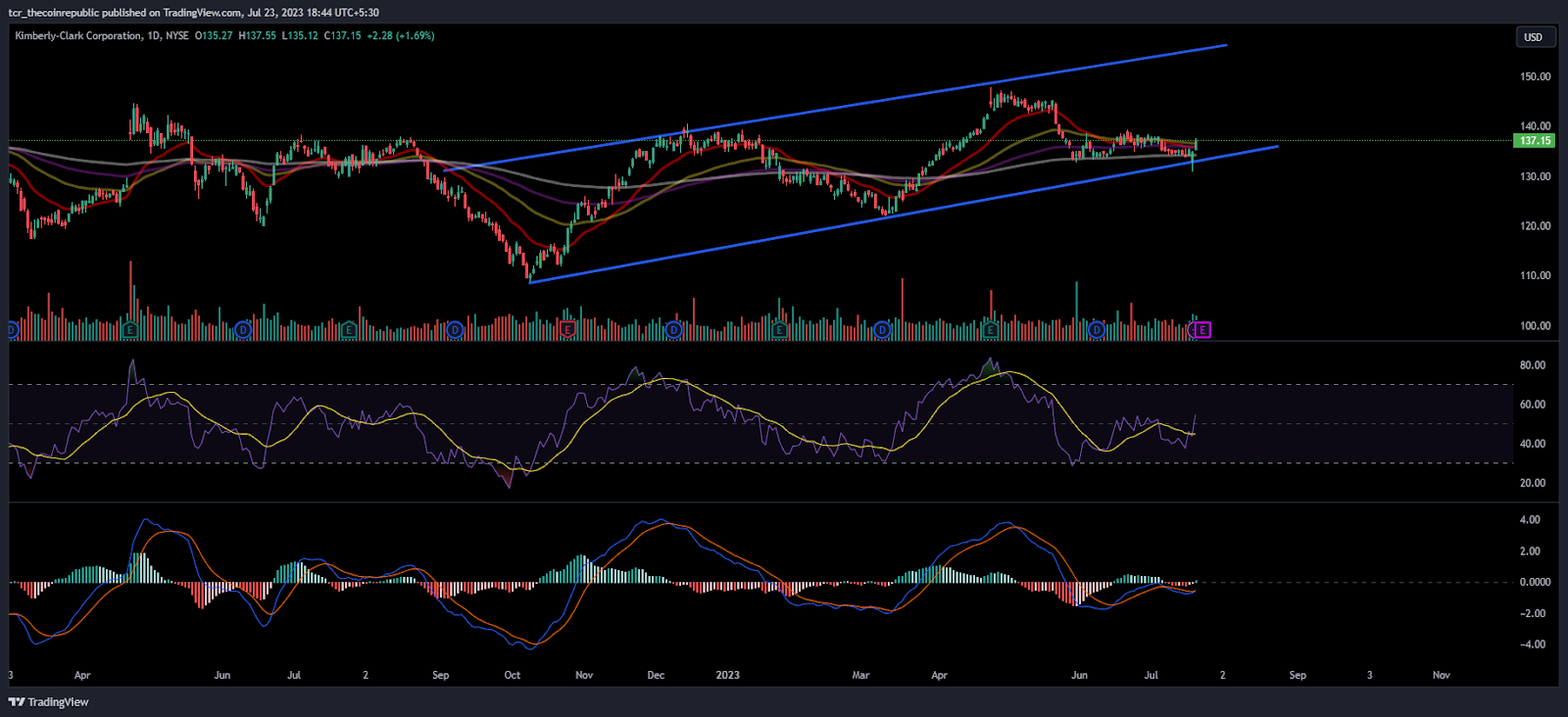This screenshot has height=717, width=1568.
Task: Click the high value H137.55
Action: pyautogui.click(x=258, y=35)
